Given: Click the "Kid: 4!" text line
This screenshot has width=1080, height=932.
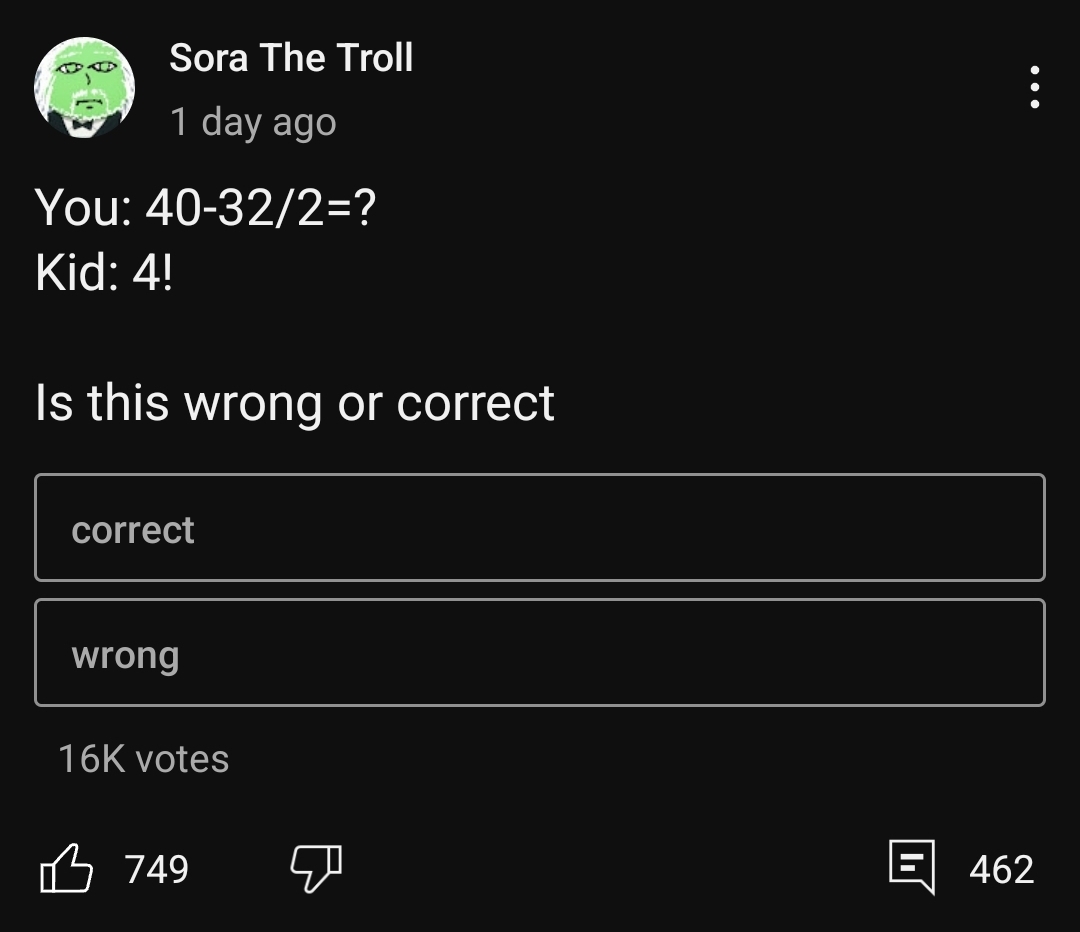Looking at the screenshot, I should coord(103,272).
